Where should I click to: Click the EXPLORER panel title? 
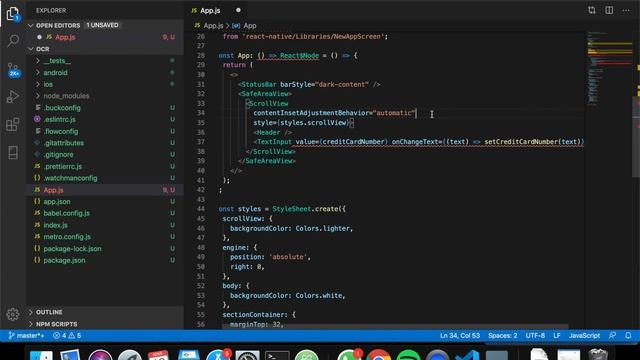pos(51,11)
